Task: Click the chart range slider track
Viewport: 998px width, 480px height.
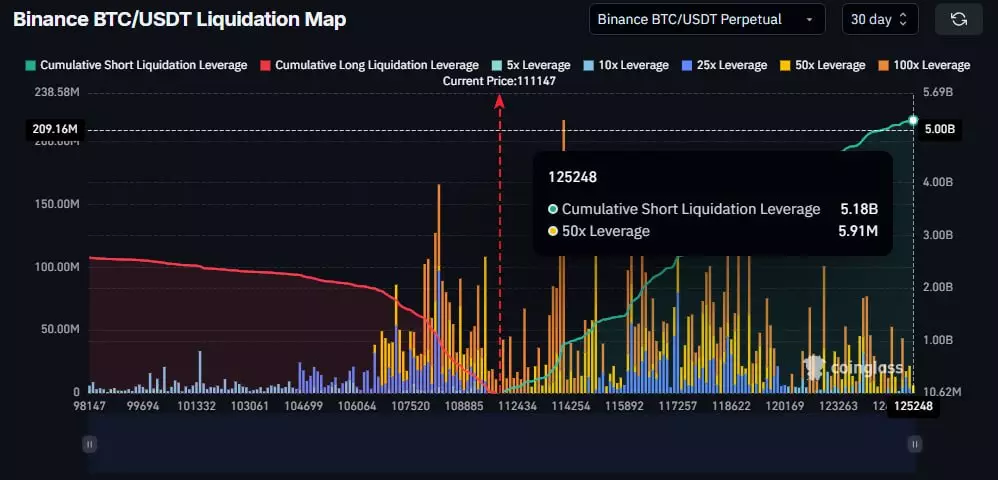Action: click(x=500, y=444)
